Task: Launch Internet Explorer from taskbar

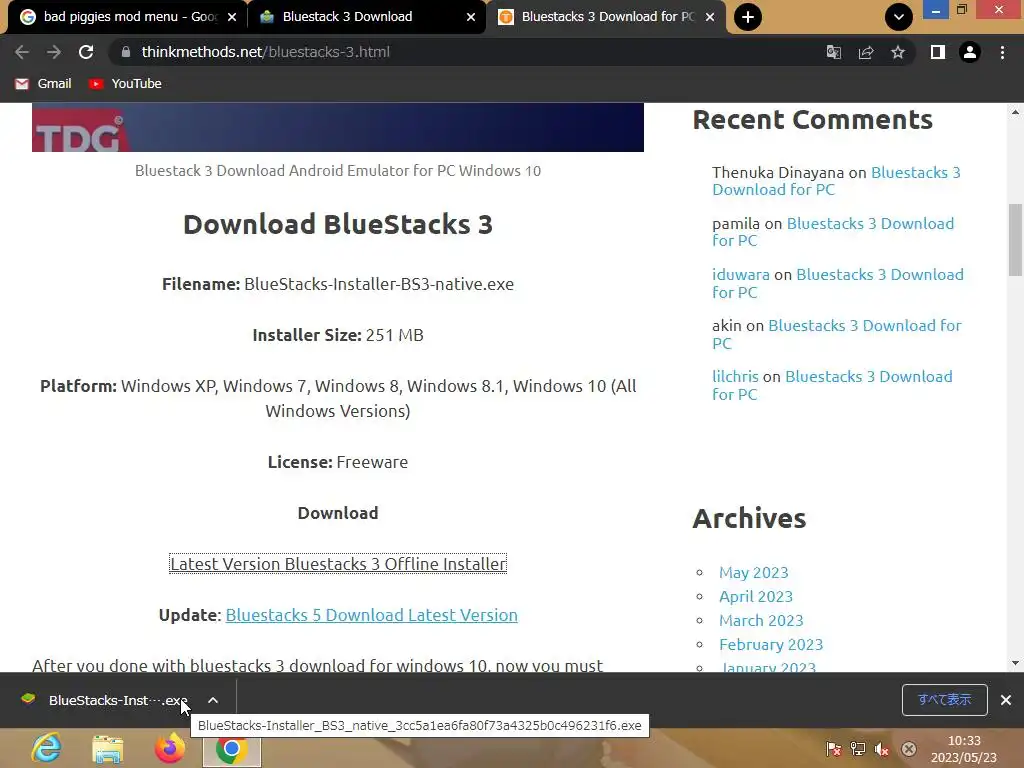Action: click(x=46, y=748)
